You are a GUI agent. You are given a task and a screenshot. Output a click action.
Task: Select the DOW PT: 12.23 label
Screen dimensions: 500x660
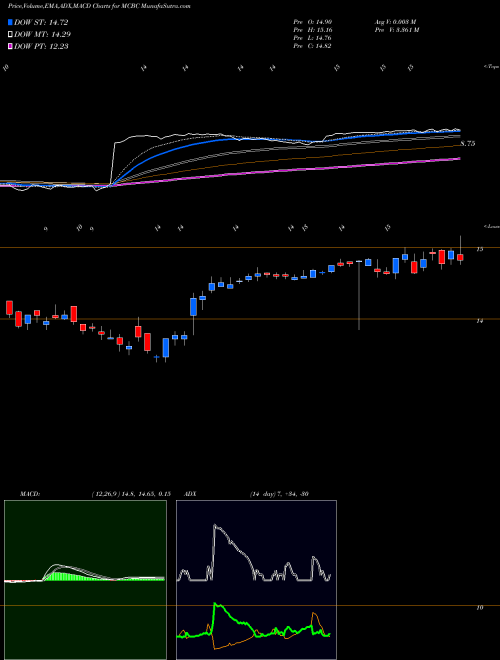(41, 46)
